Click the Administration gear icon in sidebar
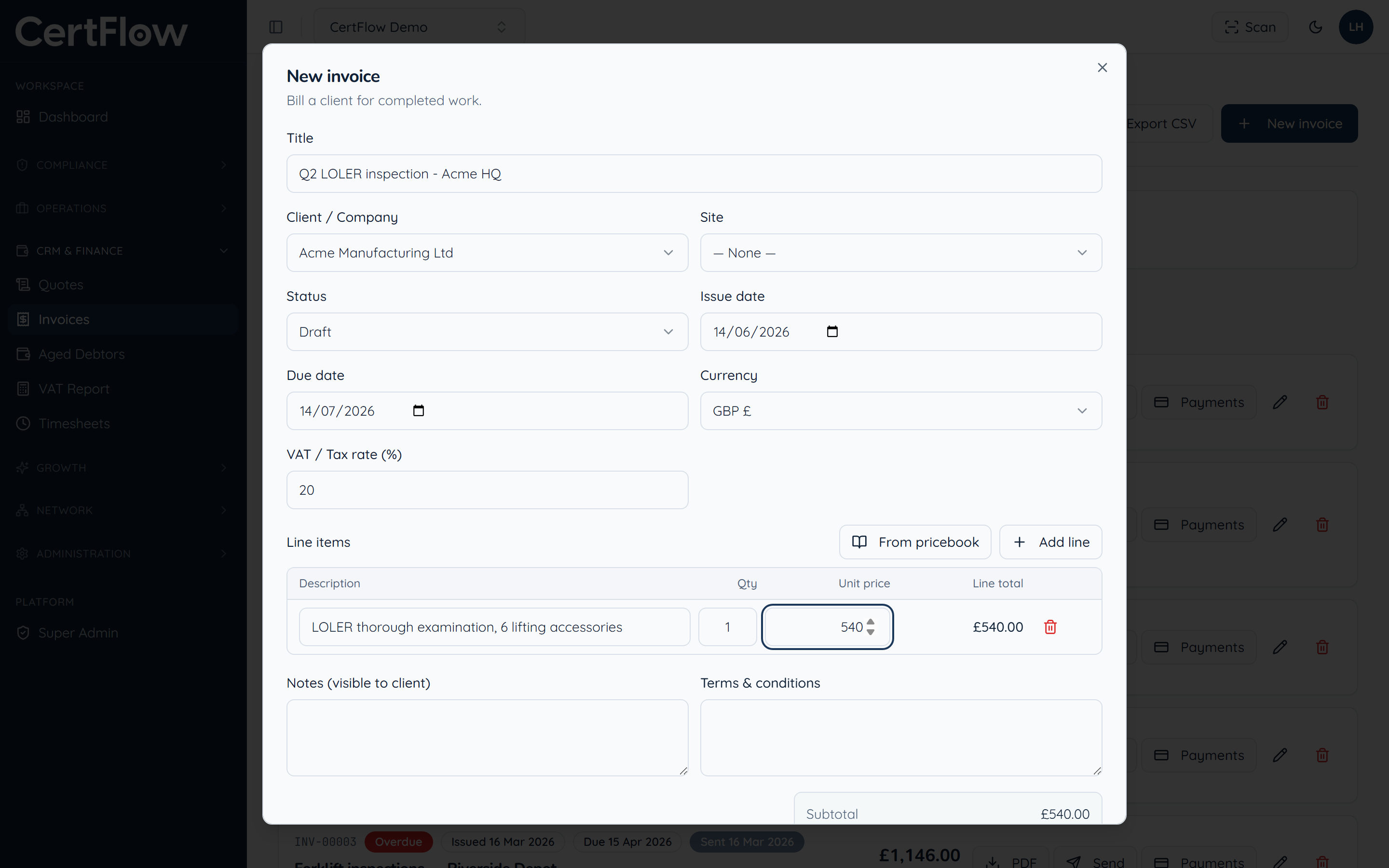The image size is (1389, 868). [x=22, y=554]
